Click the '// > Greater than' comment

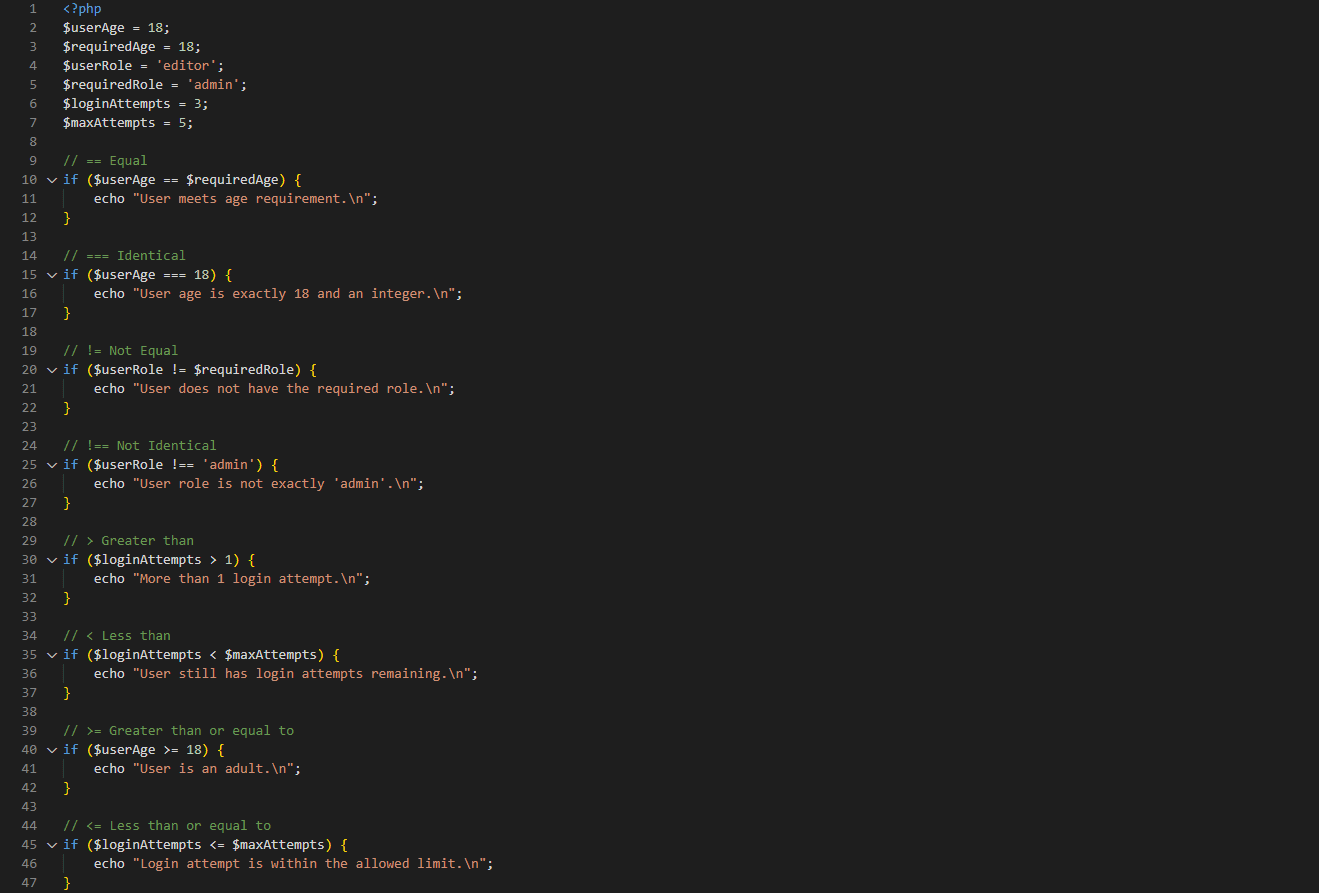click(x=128, y=541)
